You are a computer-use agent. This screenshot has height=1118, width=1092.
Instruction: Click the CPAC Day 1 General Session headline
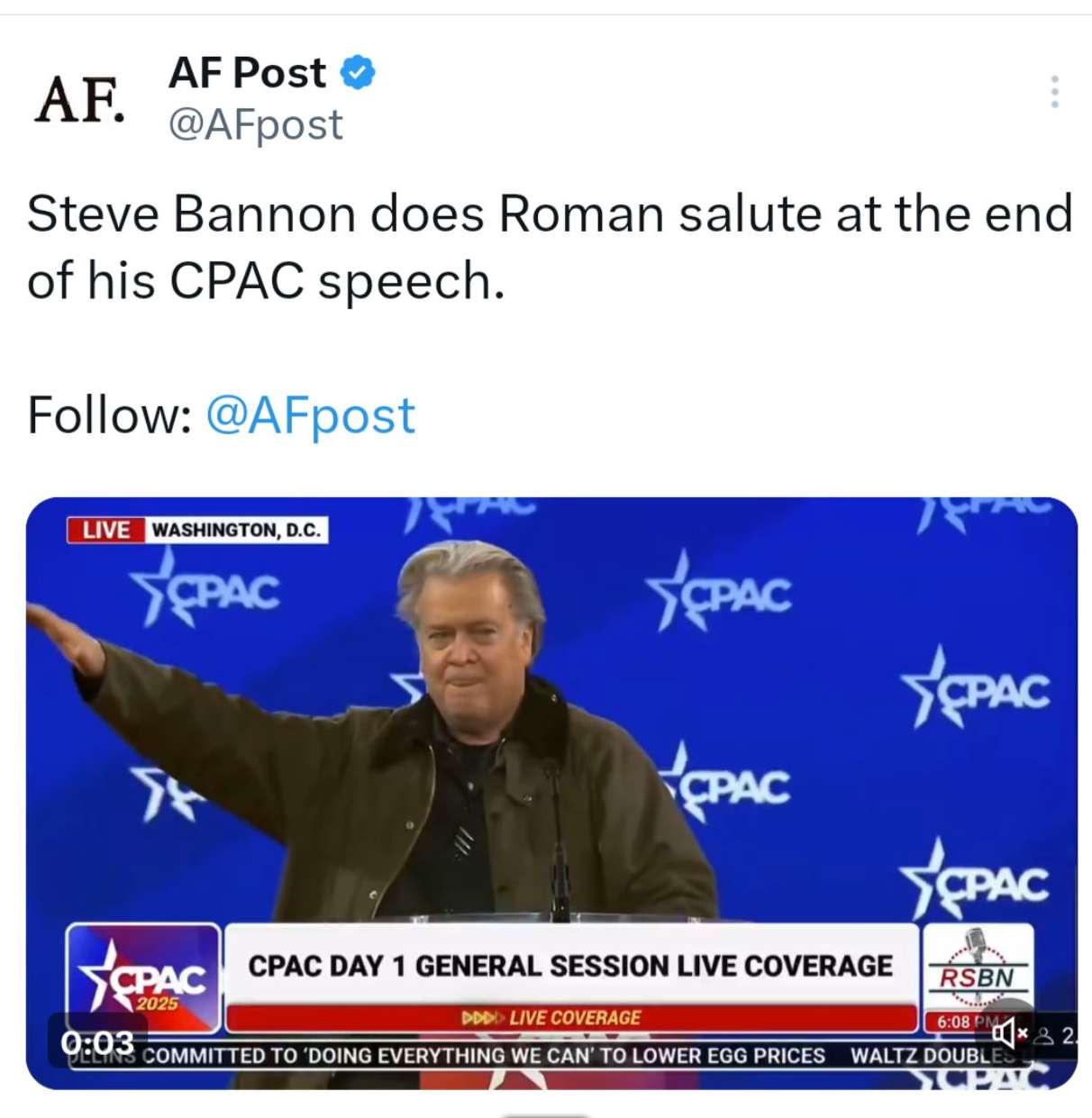click(570, 966)
